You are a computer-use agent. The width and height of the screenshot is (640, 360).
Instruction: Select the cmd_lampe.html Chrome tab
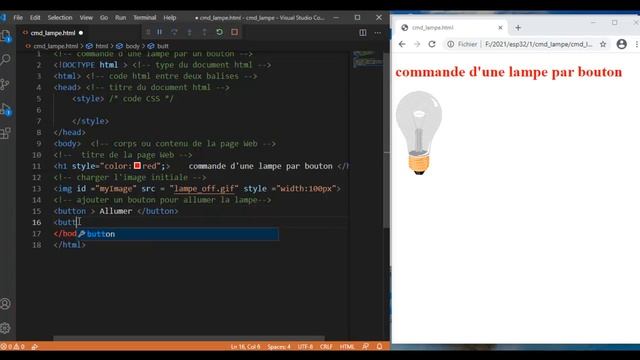click(451, 28)
